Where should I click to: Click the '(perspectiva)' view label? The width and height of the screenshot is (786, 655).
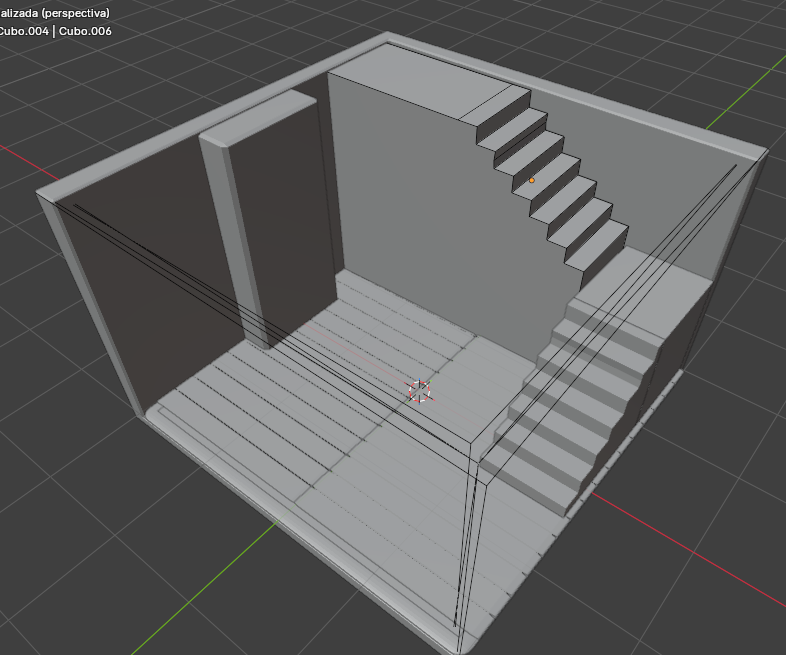[75, 13]
